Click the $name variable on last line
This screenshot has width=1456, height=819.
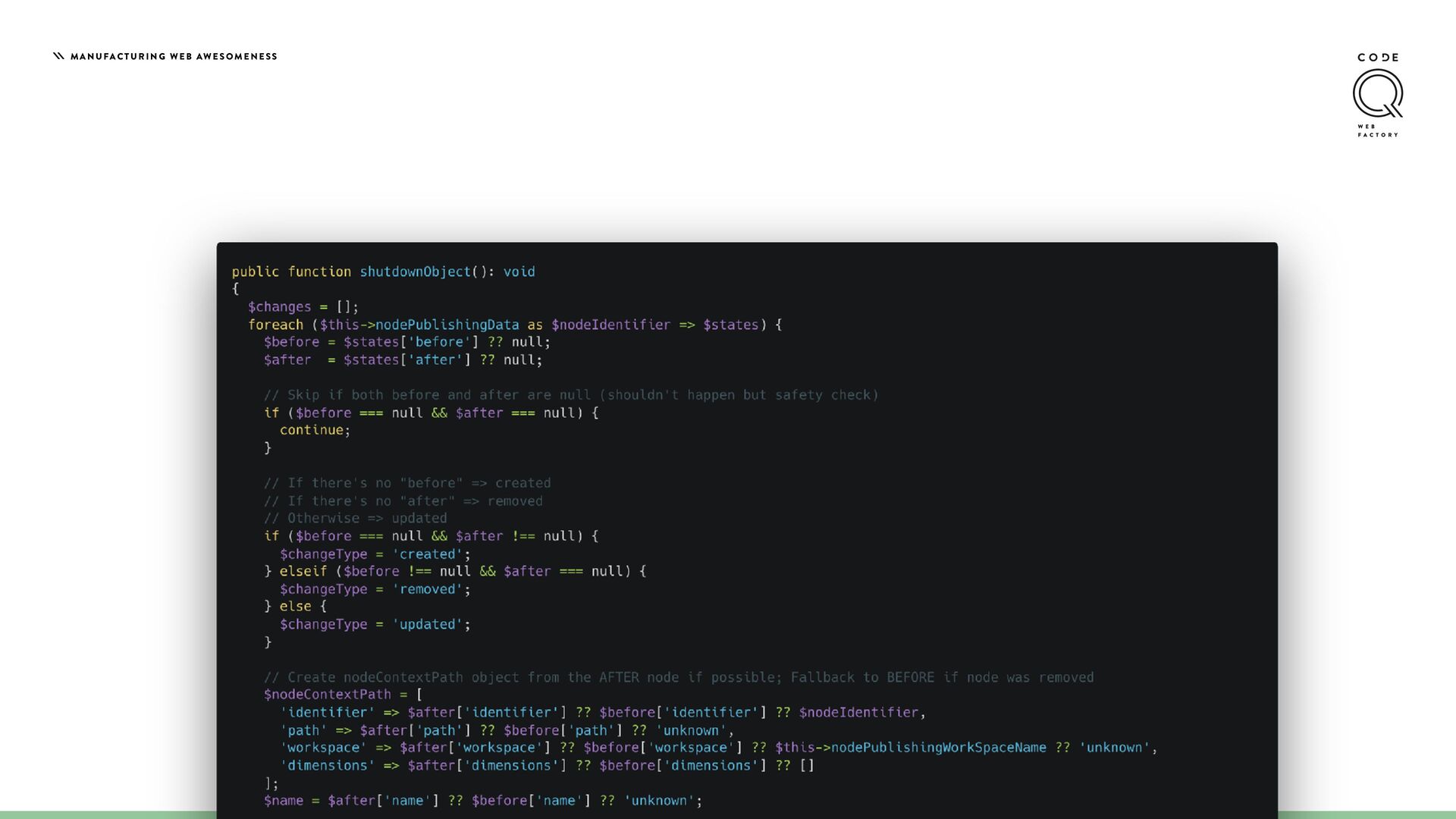pos(283,801)
